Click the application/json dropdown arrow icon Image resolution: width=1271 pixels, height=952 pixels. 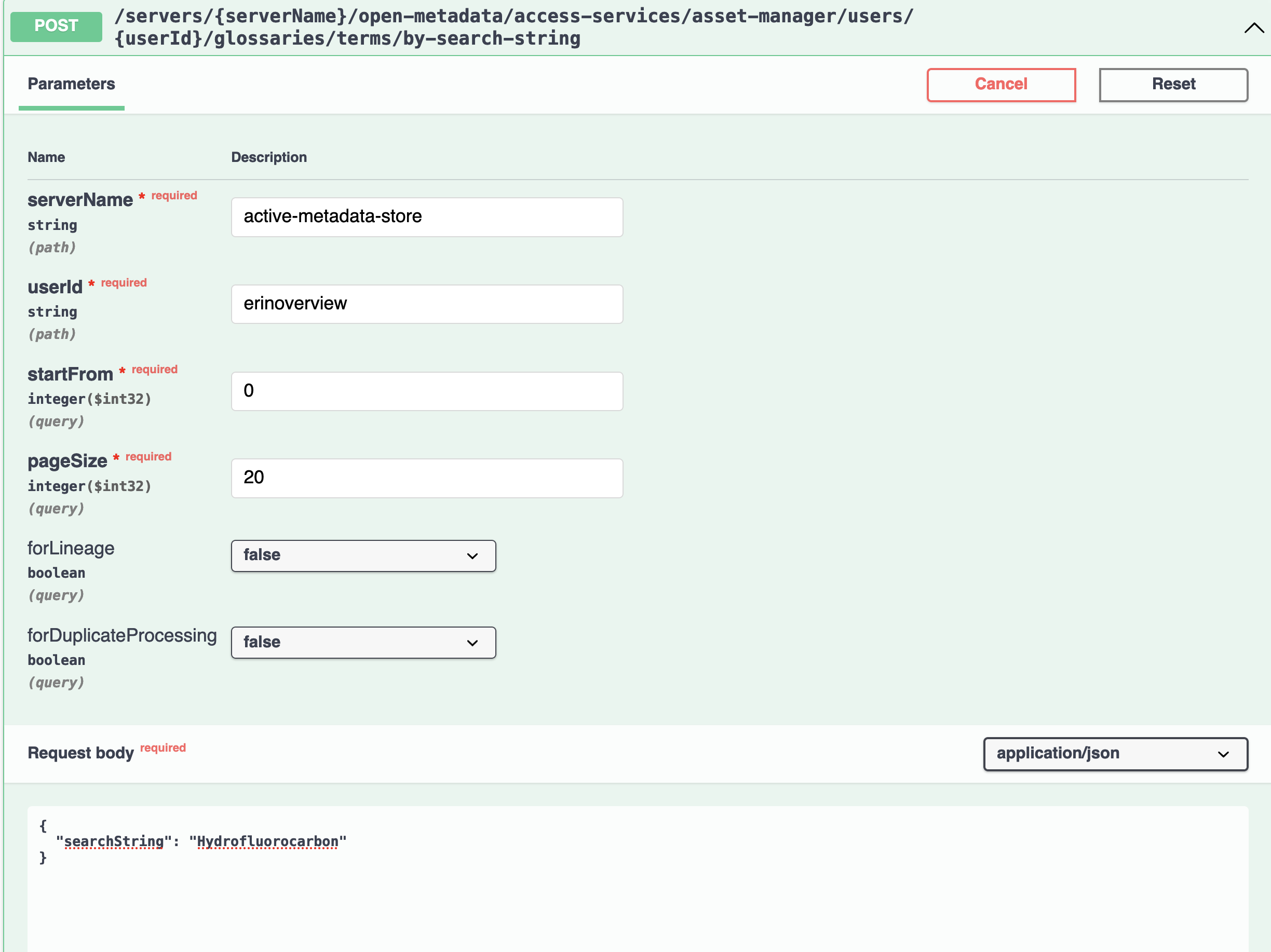[x=1223, y=754]
